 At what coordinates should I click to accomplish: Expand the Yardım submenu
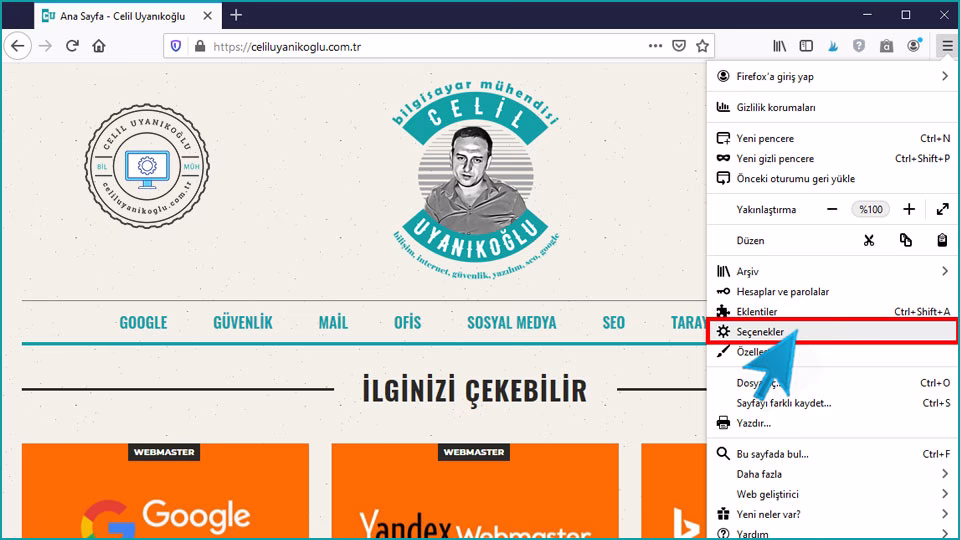coord(833,533)
